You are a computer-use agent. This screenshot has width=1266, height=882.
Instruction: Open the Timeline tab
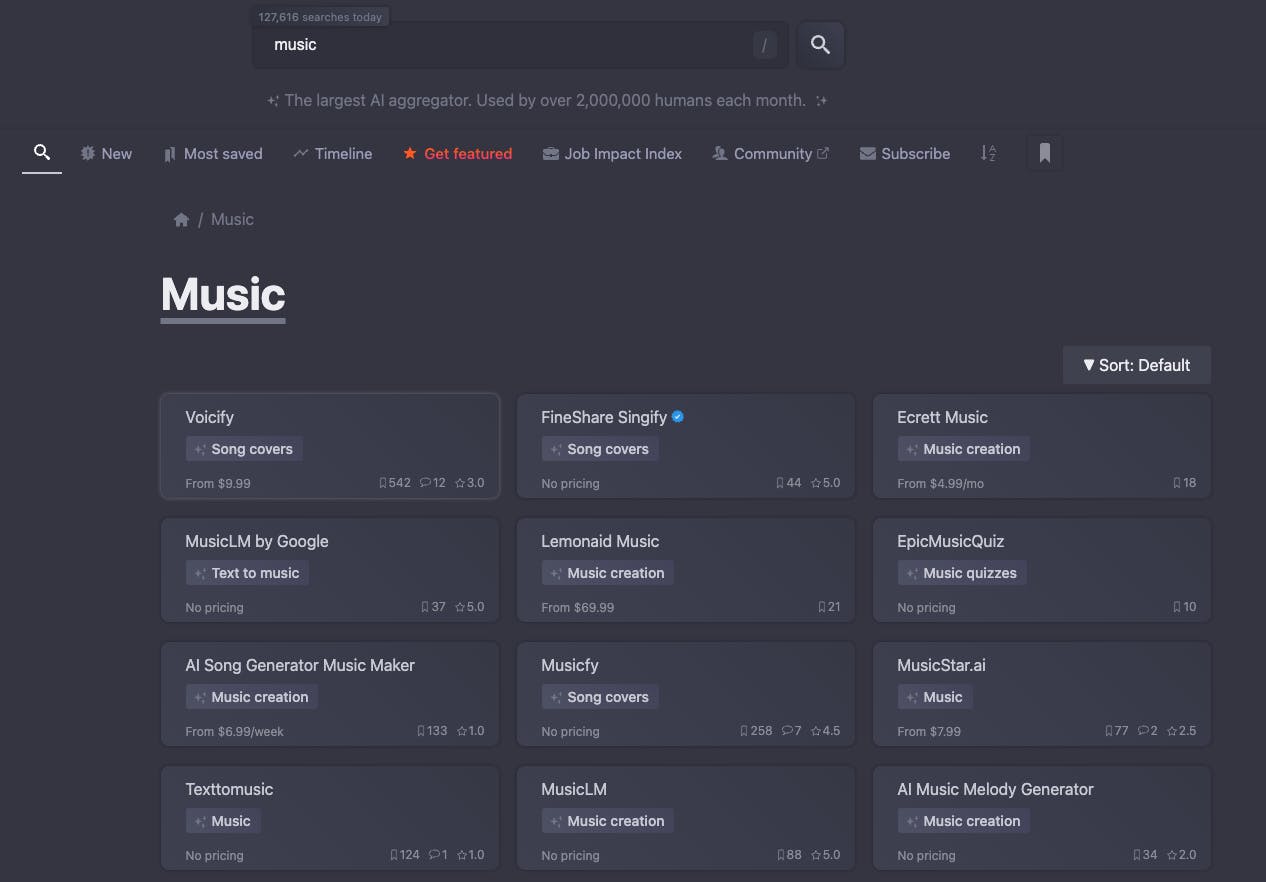pos(333,154)
